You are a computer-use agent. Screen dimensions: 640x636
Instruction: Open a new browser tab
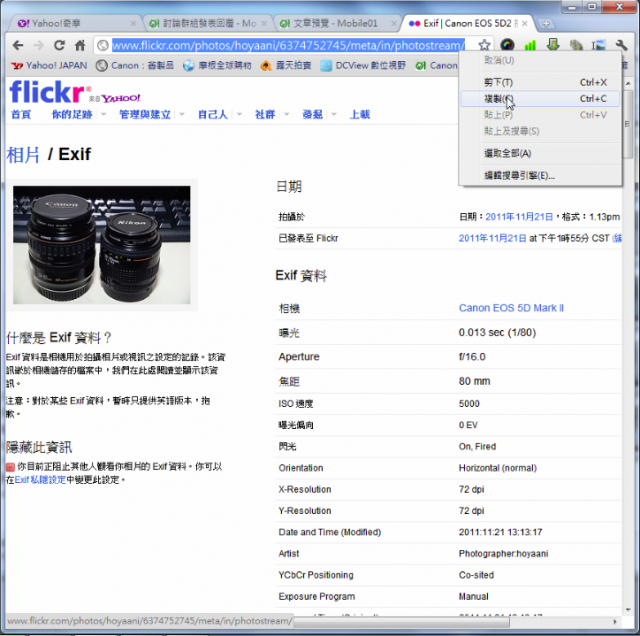546,24
